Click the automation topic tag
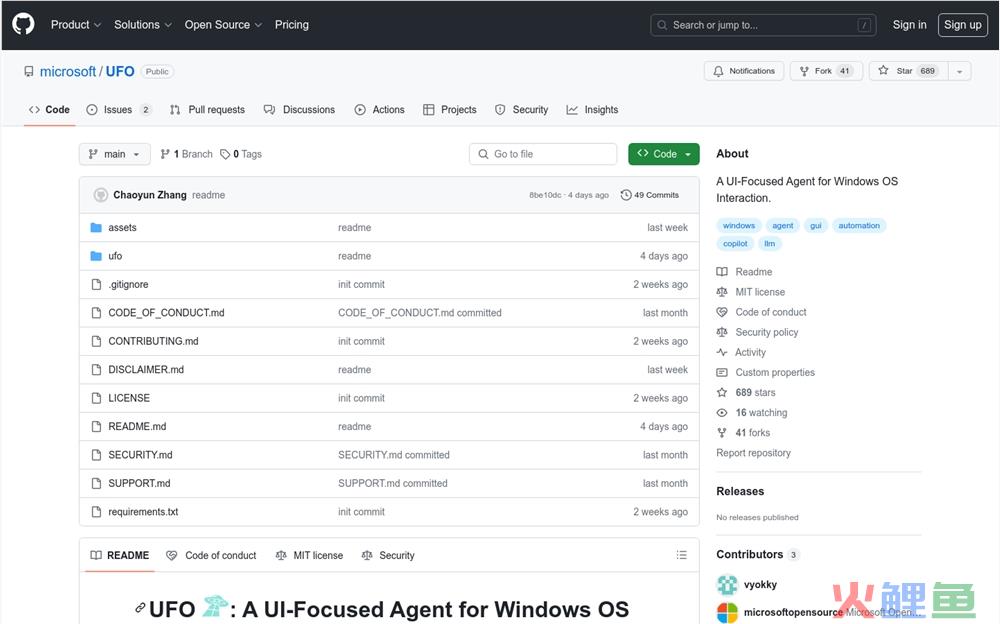The width and height of the screenshot is (1000, 624). pyautogui.click(x=858, y=225)
